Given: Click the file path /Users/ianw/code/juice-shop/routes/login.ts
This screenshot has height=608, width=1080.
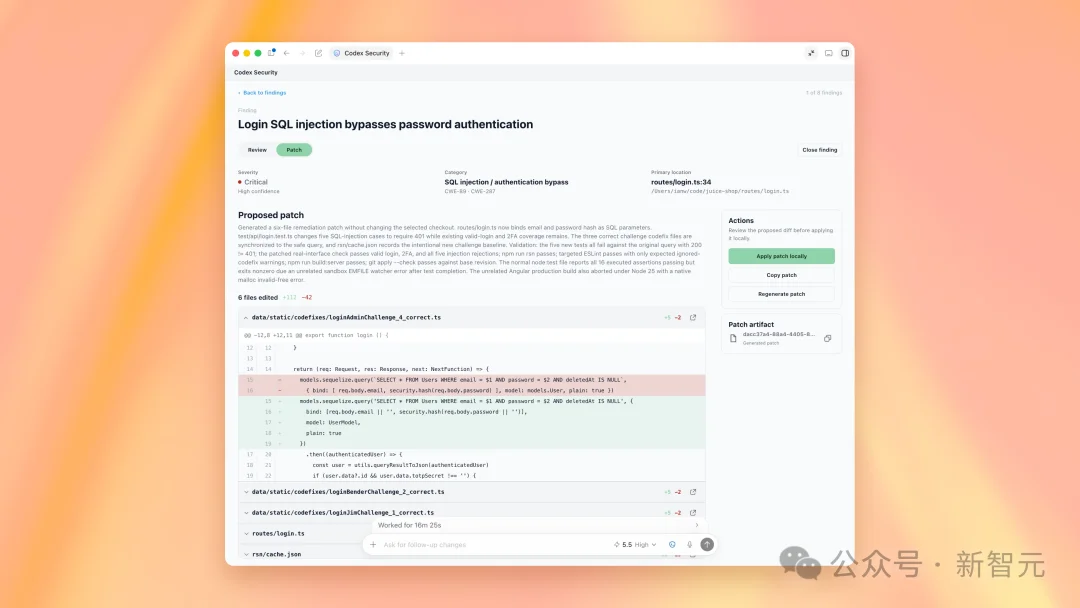Looking at the screenshot, I should (720, 191).
